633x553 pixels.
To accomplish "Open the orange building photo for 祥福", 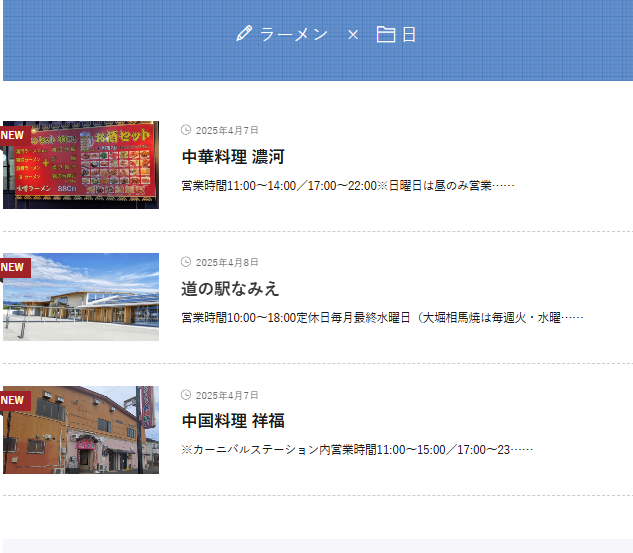I will point(81,430).
